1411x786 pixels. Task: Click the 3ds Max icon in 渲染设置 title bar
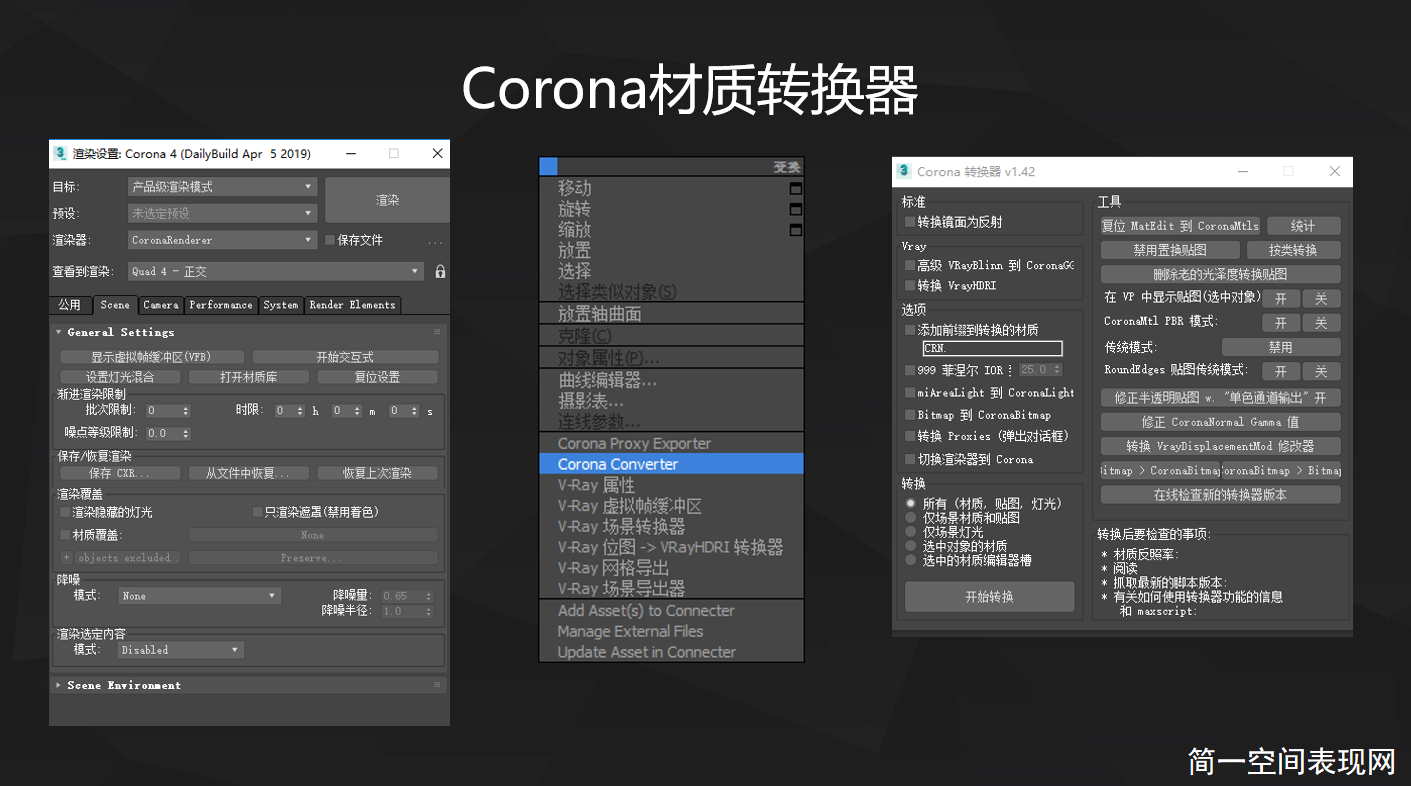pos(60,153)
